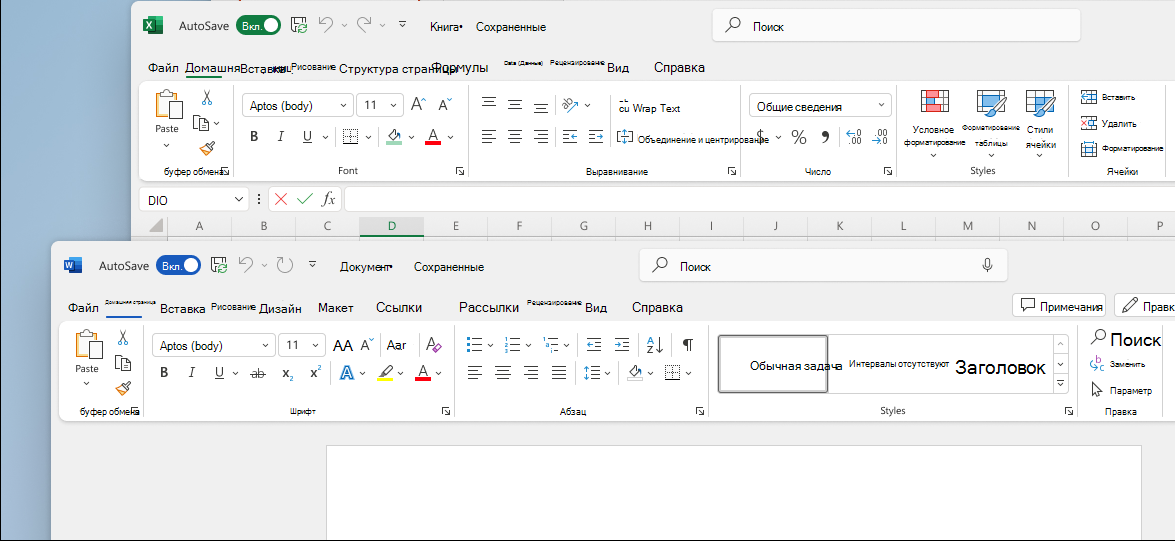Click insert function fx icon in Excel

(x=328, y=199)
